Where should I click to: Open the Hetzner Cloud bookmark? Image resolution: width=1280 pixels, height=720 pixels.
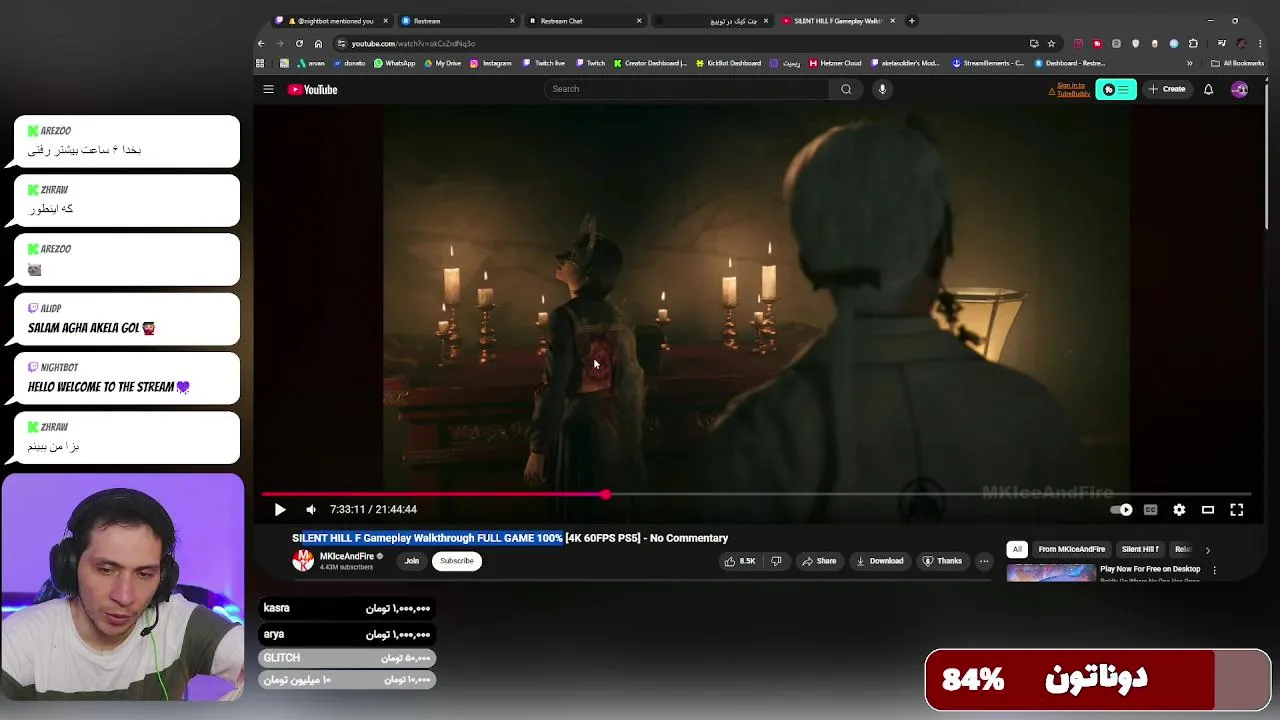pyautogui.click(x=836, y=63)
